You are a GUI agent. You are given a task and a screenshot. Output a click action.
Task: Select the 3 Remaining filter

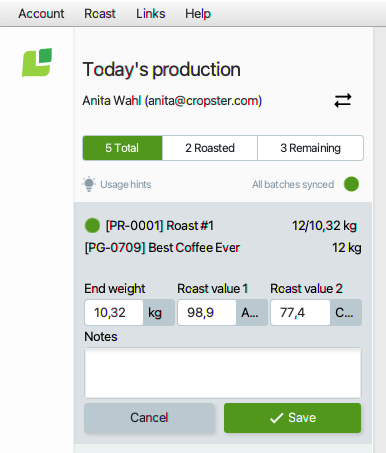pyautogui.click(x=310, y=148)
